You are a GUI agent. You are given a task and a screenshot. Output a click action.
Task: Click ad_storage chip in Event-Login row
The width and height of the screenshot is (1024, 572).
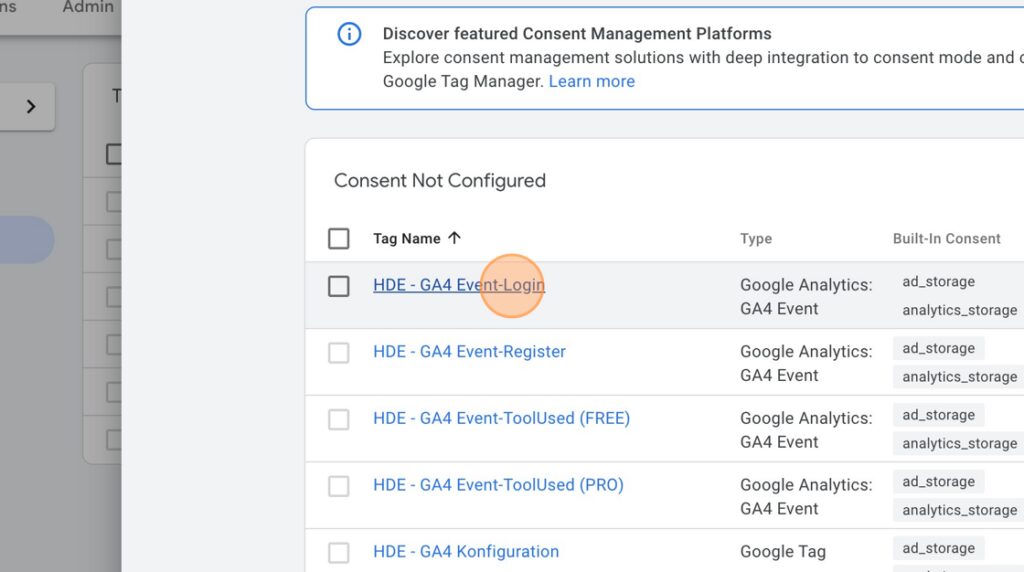click(x=938, y=281)
